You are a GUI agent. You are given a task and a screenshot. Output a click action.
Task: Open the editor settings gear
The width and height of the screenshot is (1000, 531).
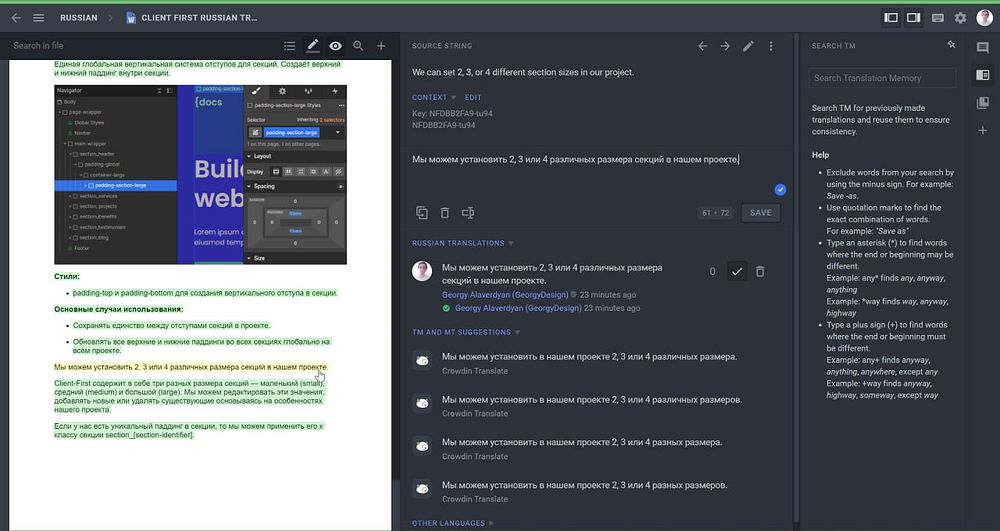pyautogui.click(x=960, y=18)
